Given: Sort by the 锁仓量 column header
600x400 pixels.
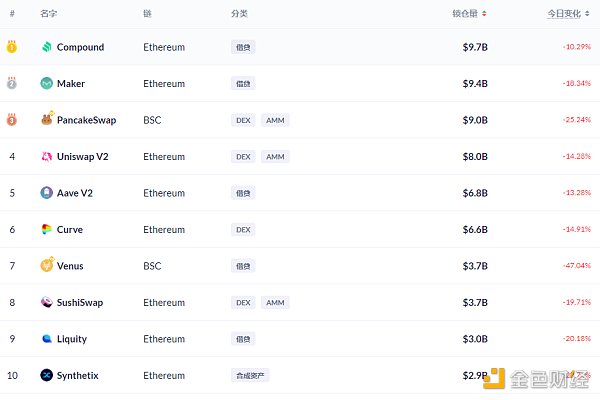Looking at the screenshot, I should coord(470,14).
